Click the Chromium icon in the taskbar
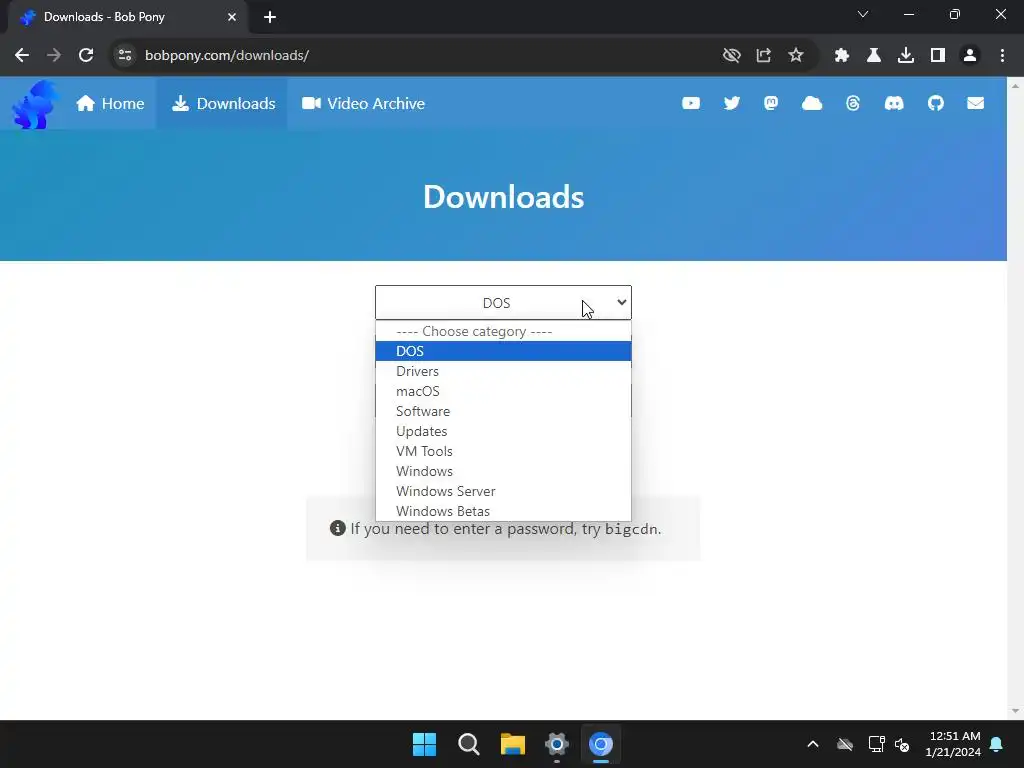This screenshot has height=768, width=1024. pos(601,744)
